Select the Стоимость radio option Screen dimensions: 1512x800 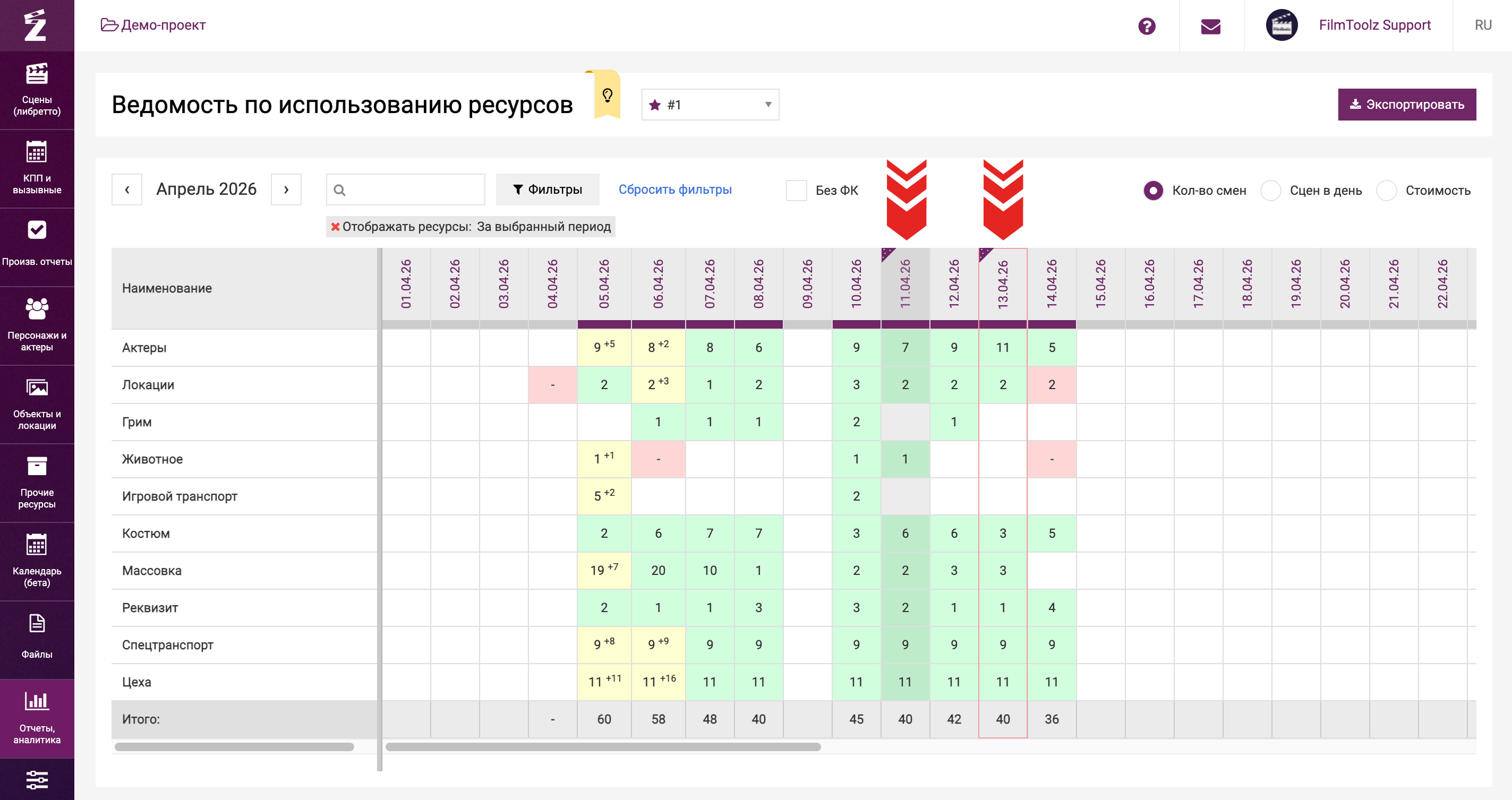click(x=1386, y=191)
